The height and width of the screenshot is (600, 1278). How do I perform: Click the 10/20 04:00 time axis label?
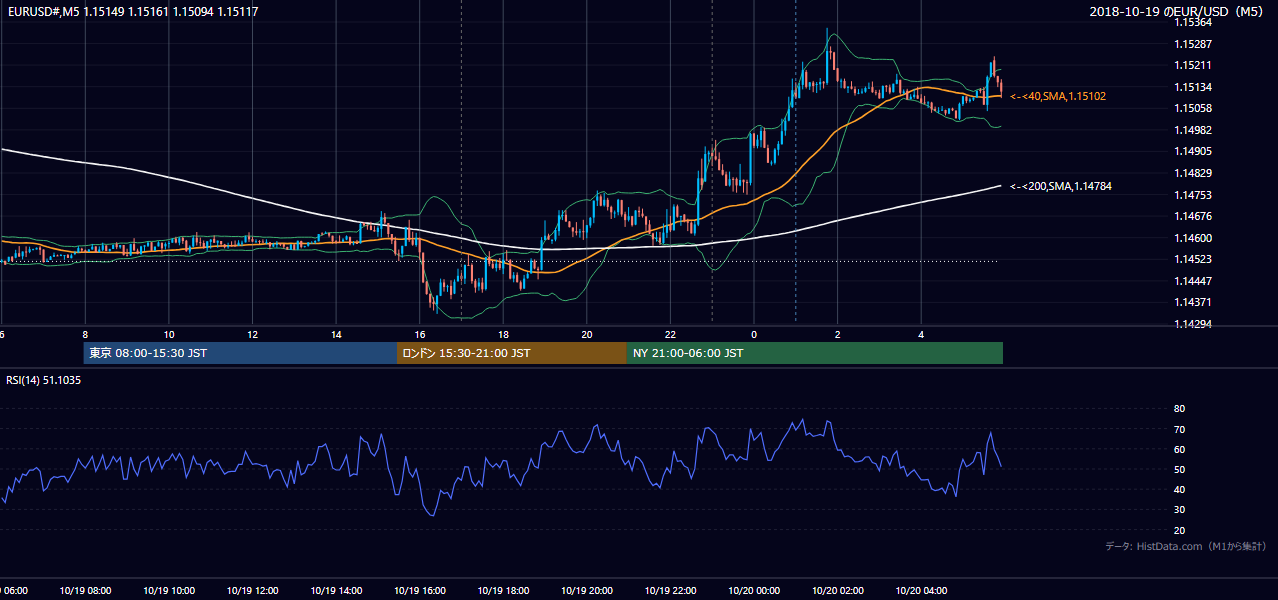coord(921,591)
